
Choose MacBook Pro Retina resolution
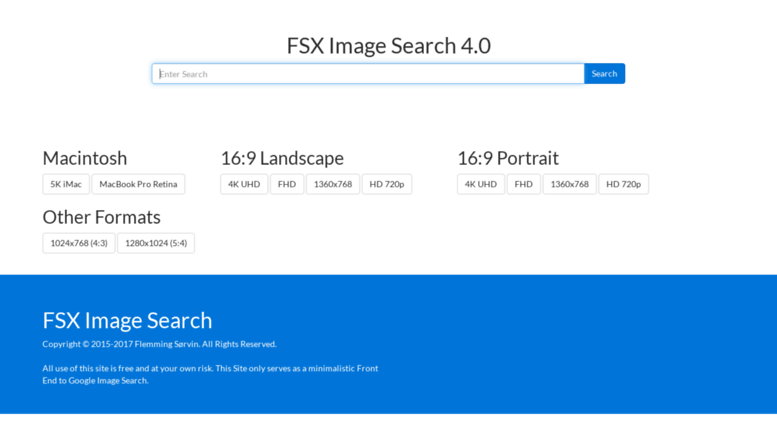pyautogui.click(x=138, y=184)
